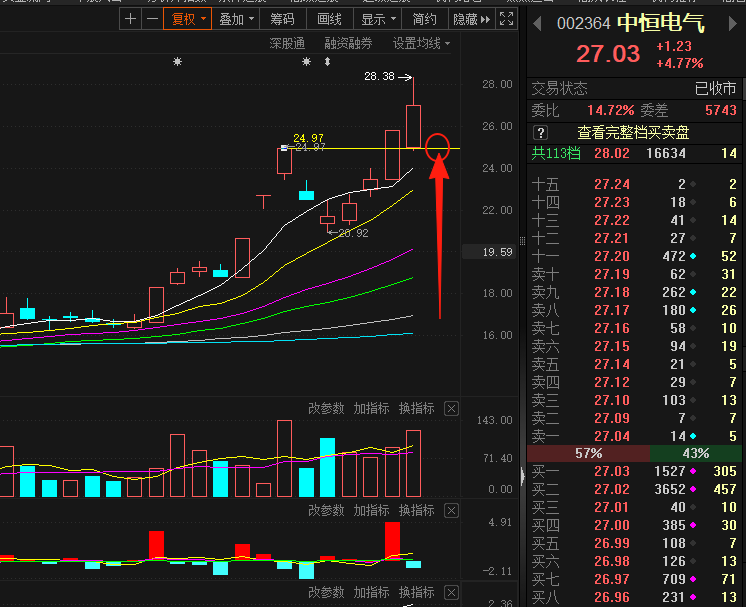Viewport: 746px width, 607px height.
Task: Click the 深股通 tag
Action: (287, 43)
